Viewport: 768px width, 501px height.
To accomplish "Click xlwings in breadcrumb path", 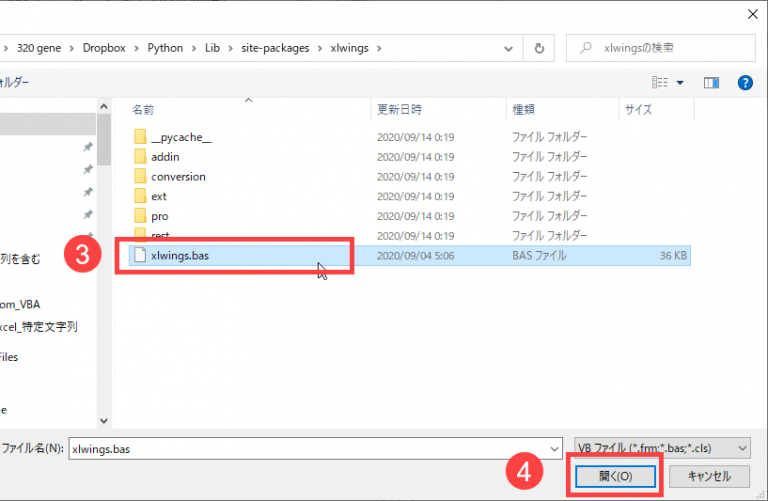I will (349, 48).
